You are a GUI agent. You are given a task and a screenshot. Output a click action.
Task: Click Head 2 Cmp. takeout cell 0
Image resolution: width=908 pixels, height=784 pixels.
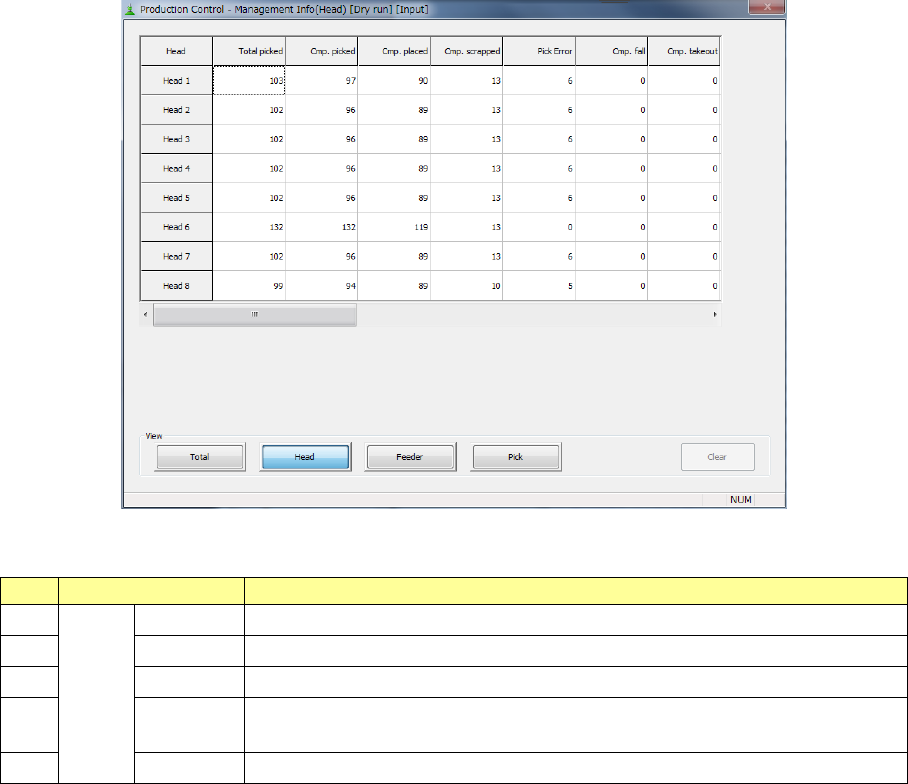pos(684,110)
